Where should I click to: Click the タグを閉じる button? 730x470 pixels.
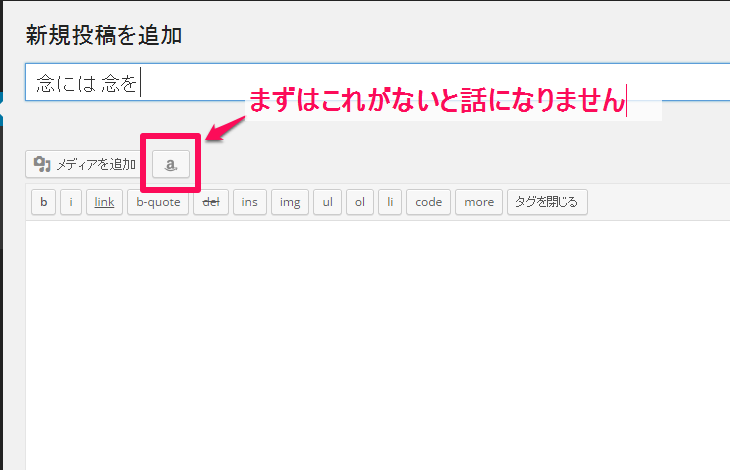pyautogui.click(x=547, y=202)
